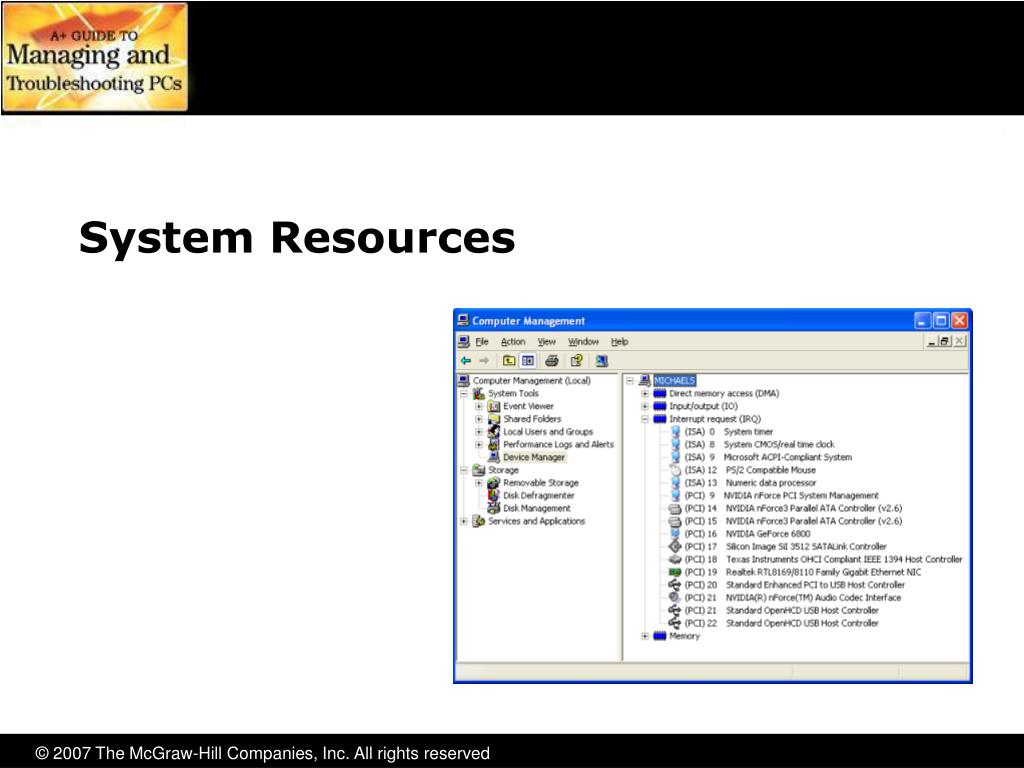Collapse the Storage tree node
The image size is (1024, 768).
click(464, 470)
